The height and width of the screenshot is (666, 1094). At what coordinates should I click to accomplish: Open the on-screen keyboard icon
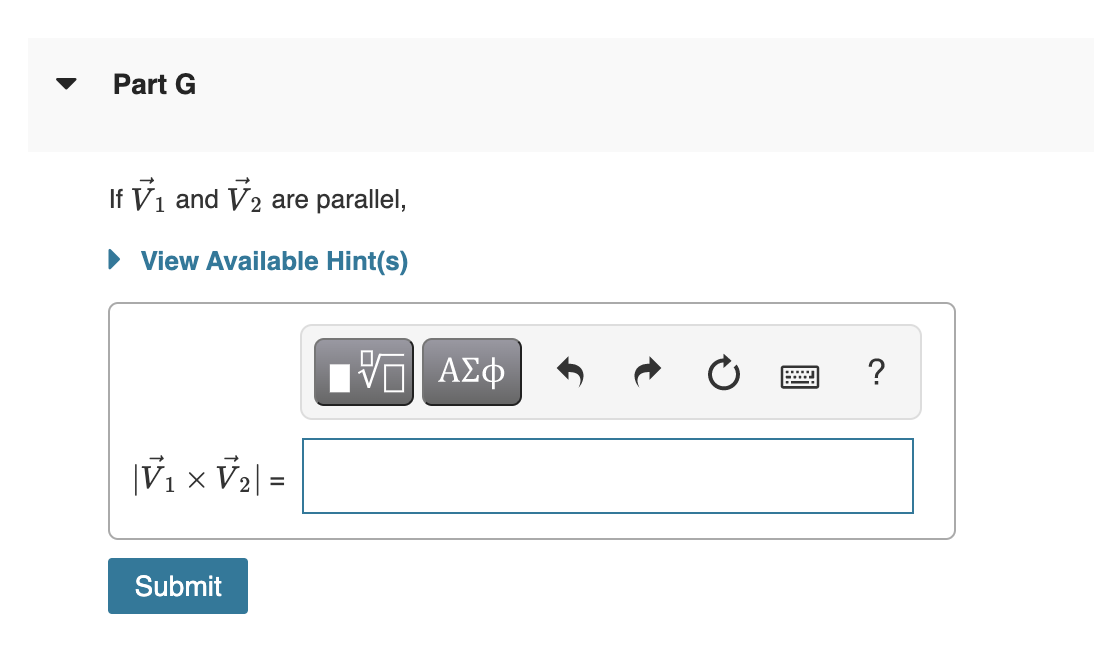click(x=800, y=376)
